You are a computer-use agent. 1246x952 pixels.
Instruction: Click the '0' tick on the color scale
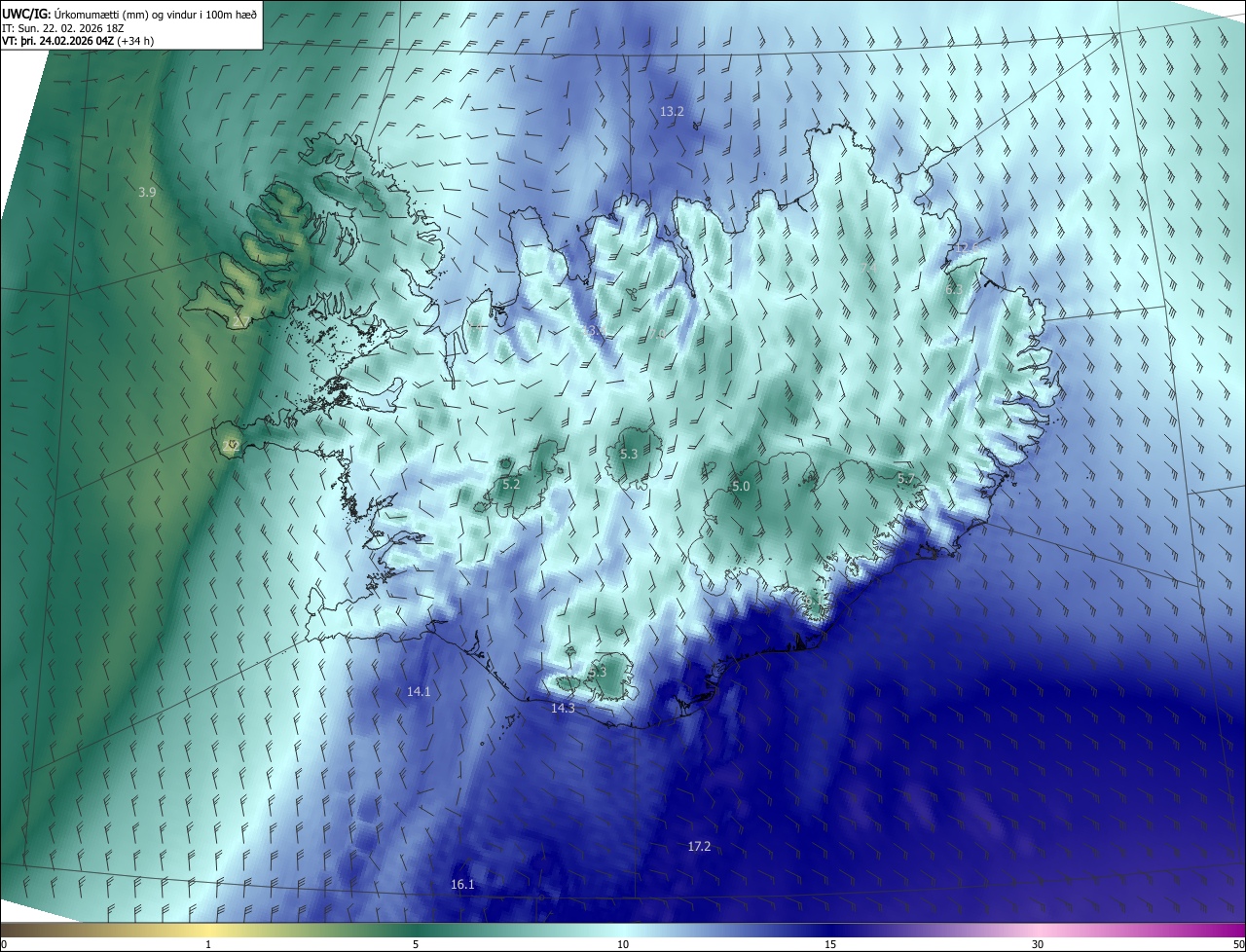tap(4, 944)
